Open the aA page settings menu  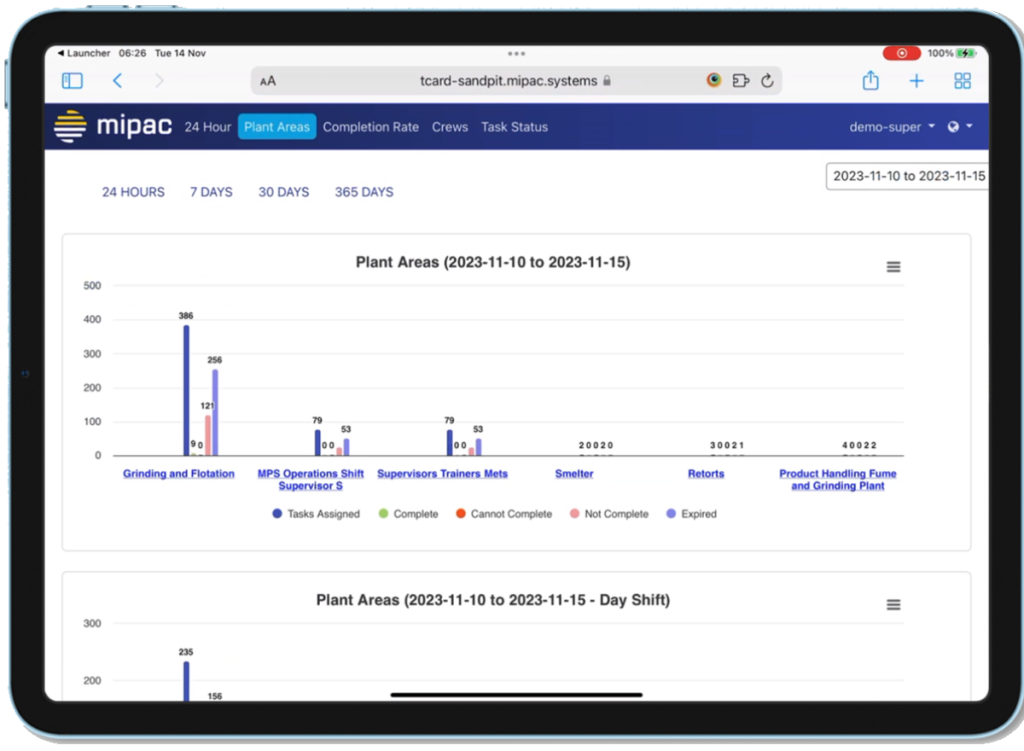coord(266,80)
